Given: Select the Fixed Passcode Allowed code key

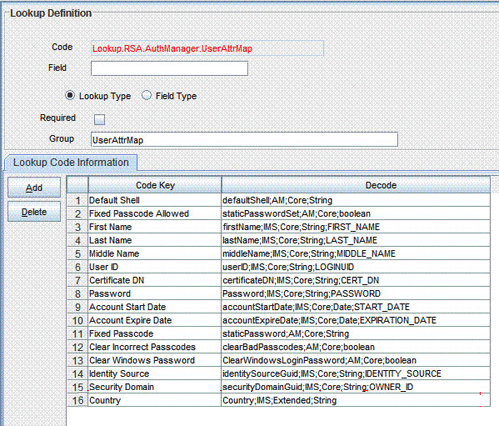Looking at the screenshot, I should [x=155, y=213].
